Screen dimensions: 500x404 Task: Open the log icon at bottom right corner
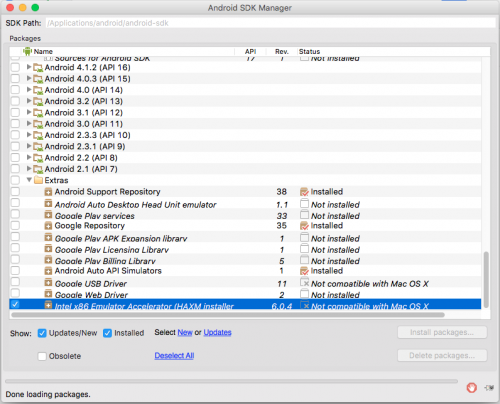pyautogui.click(x=489, y=388)
